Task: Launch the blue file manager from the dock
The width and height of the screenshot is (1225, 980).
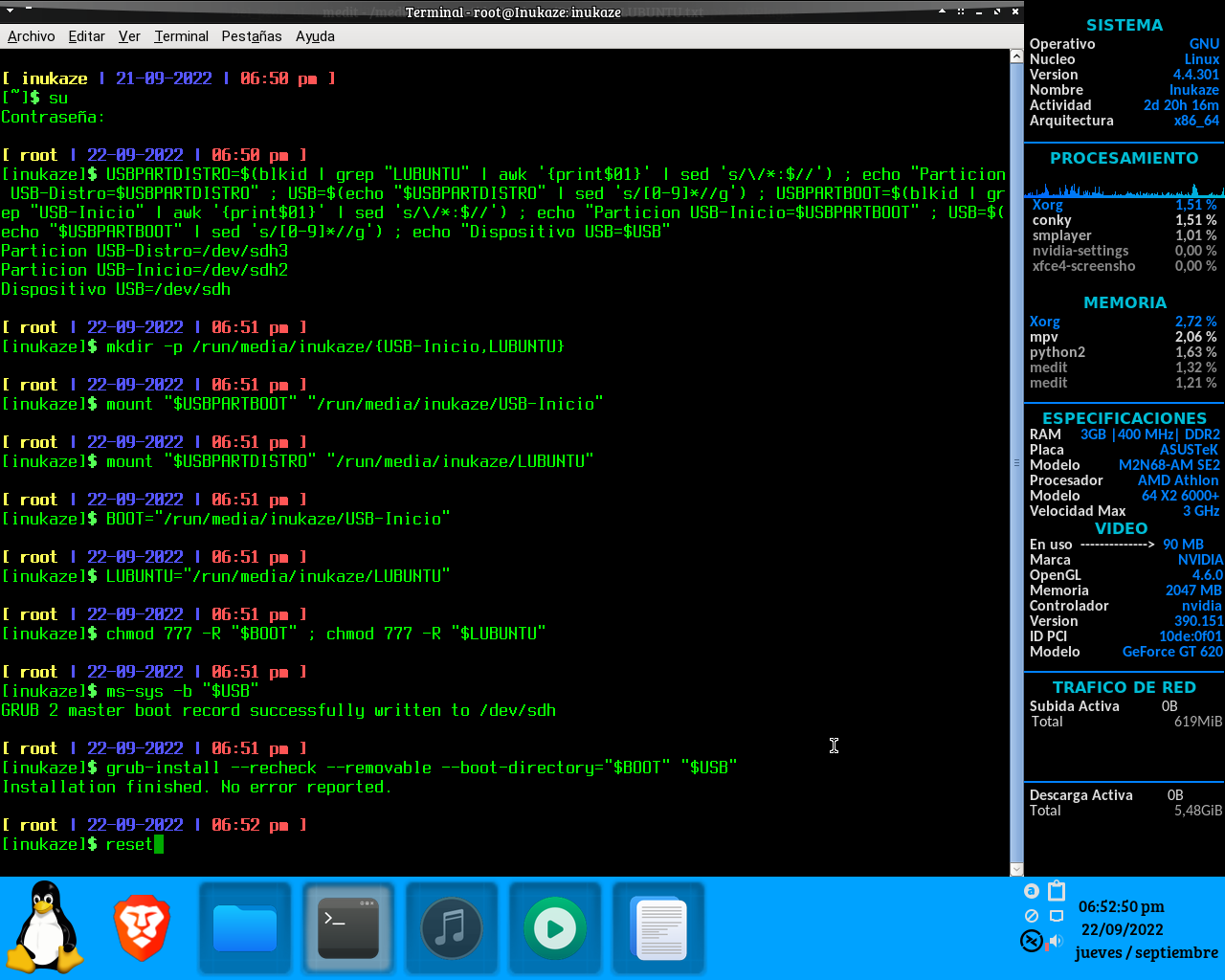Action: 245,926
